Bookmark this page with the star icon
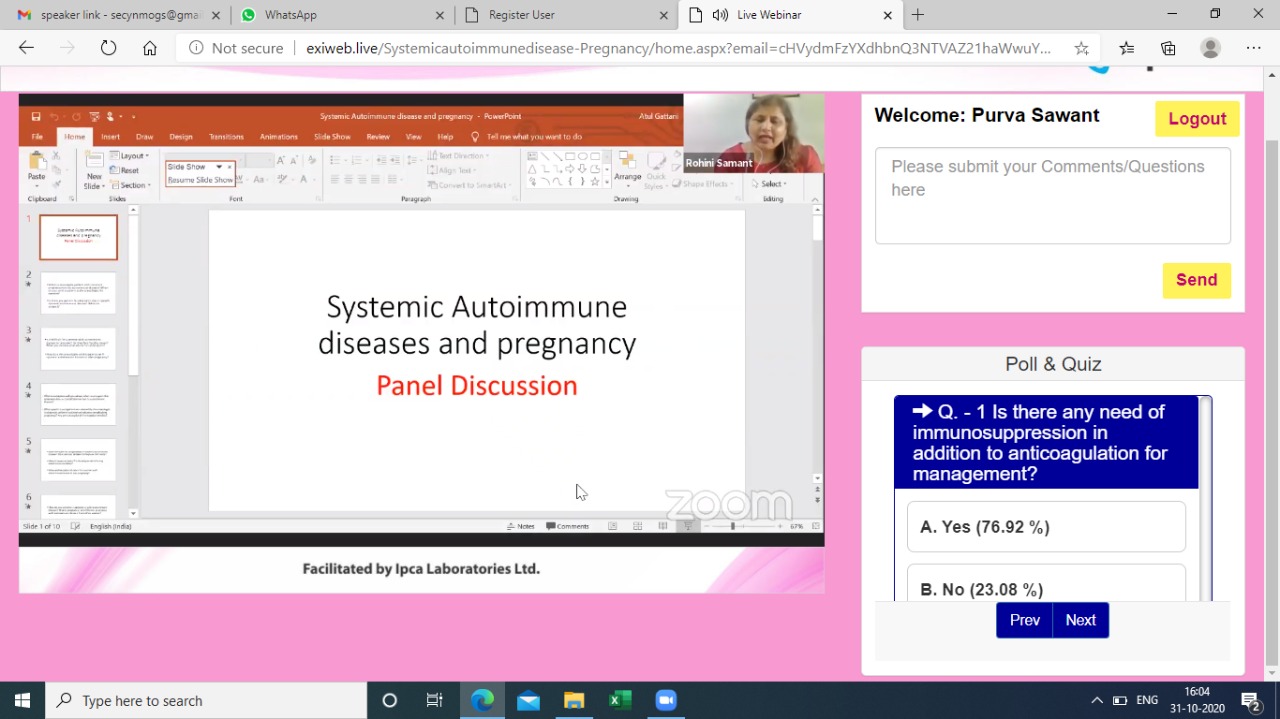 coord(1081,48)
